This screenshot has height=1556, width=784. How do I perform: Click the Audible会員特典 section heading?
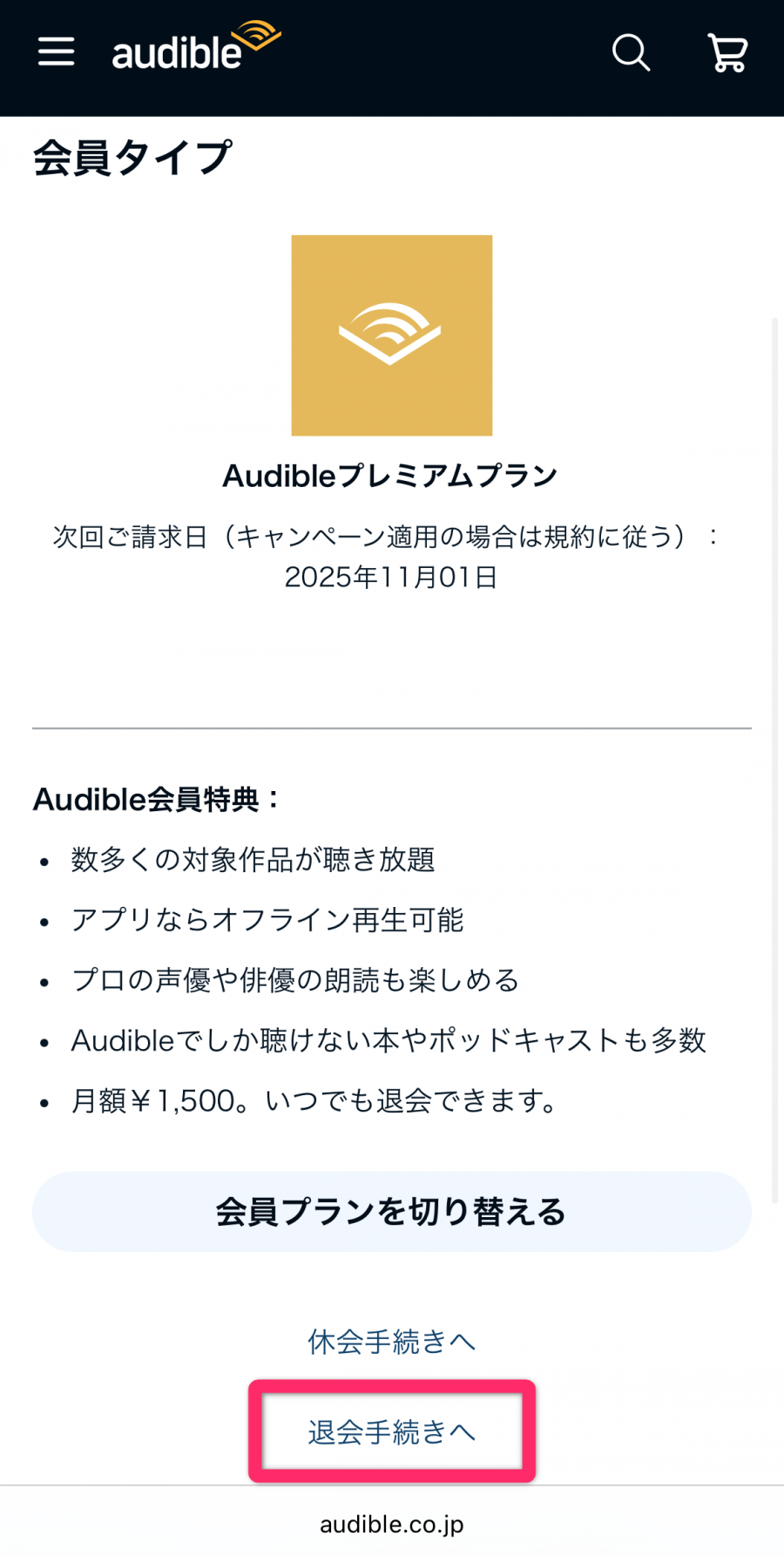(x=157, y=799)
